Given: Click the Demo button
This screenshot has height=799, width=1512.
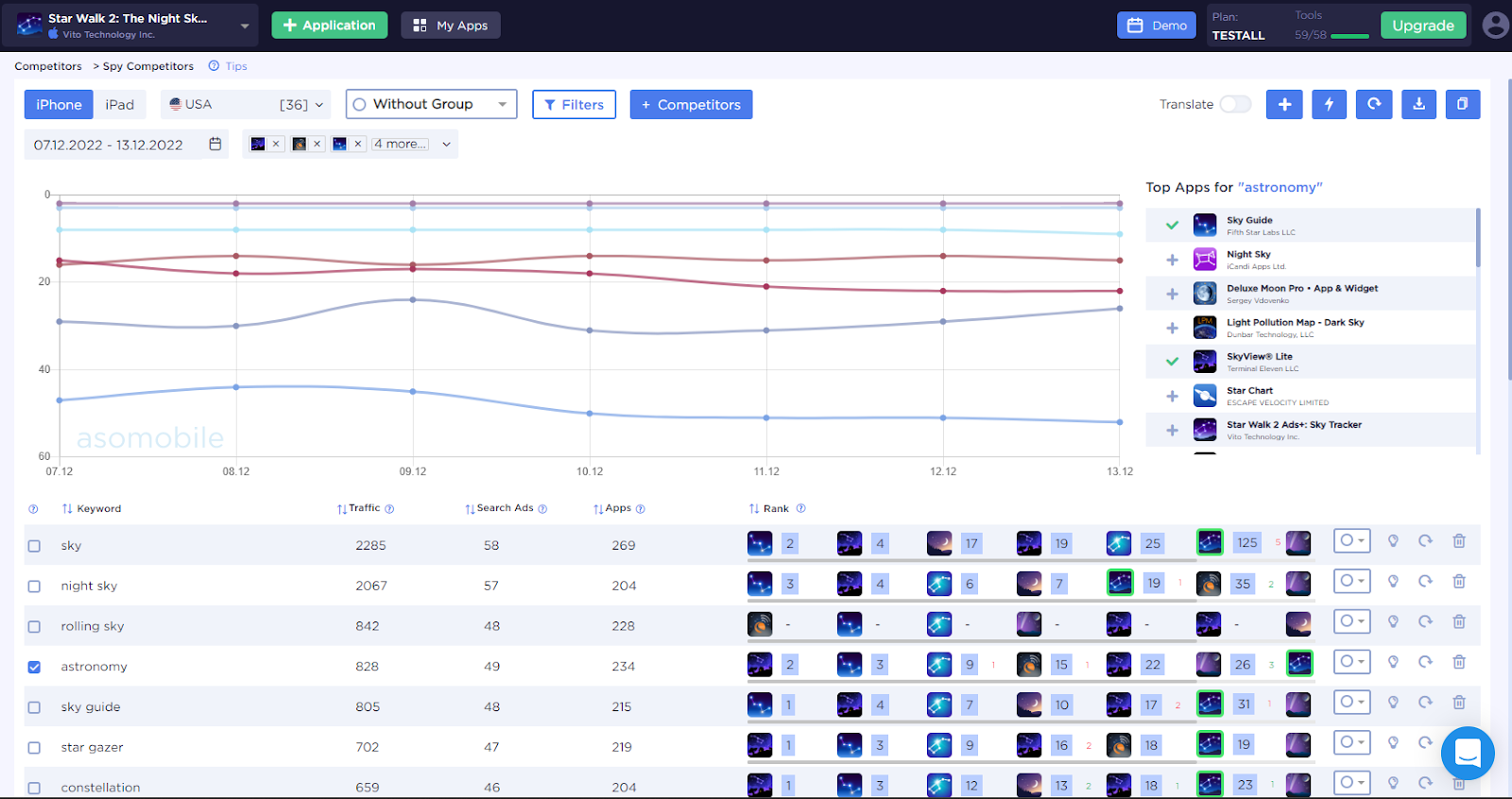Looking at the screenshot, I should click(1157, 25).
